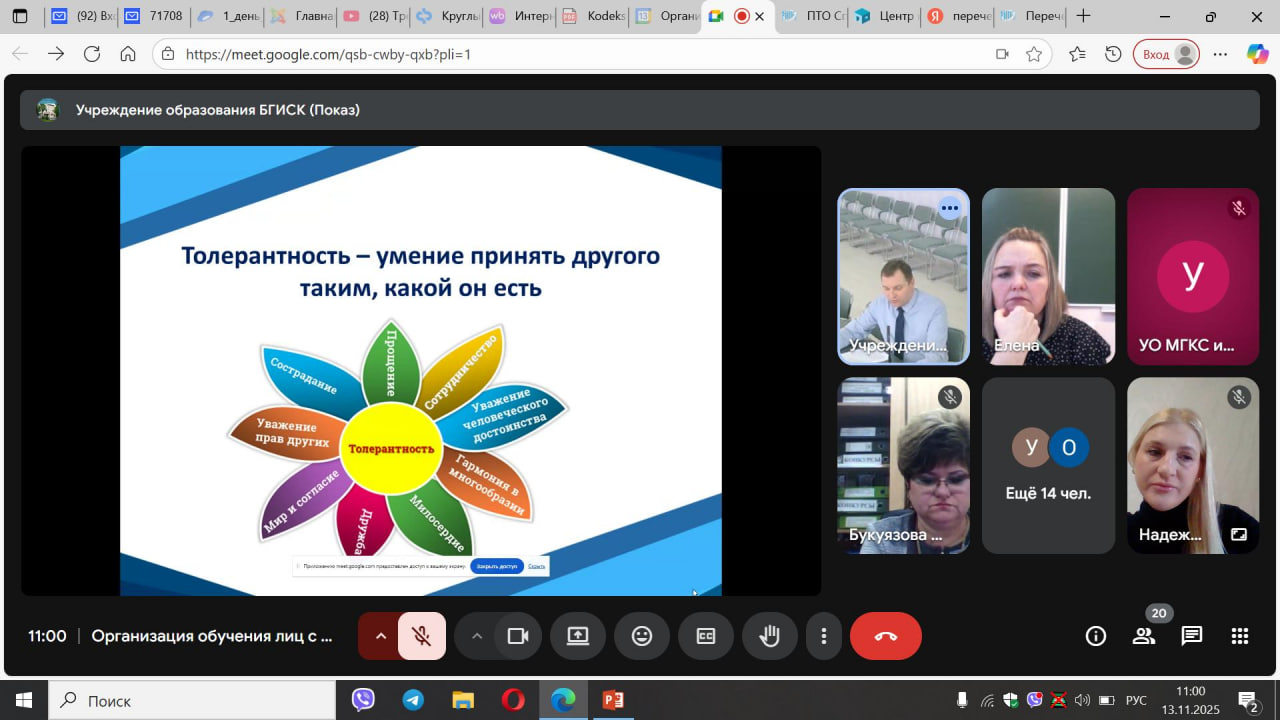
Task: Click the 'Ещё 14 чел.' participants tile
Action: (x=1048, y=465)
